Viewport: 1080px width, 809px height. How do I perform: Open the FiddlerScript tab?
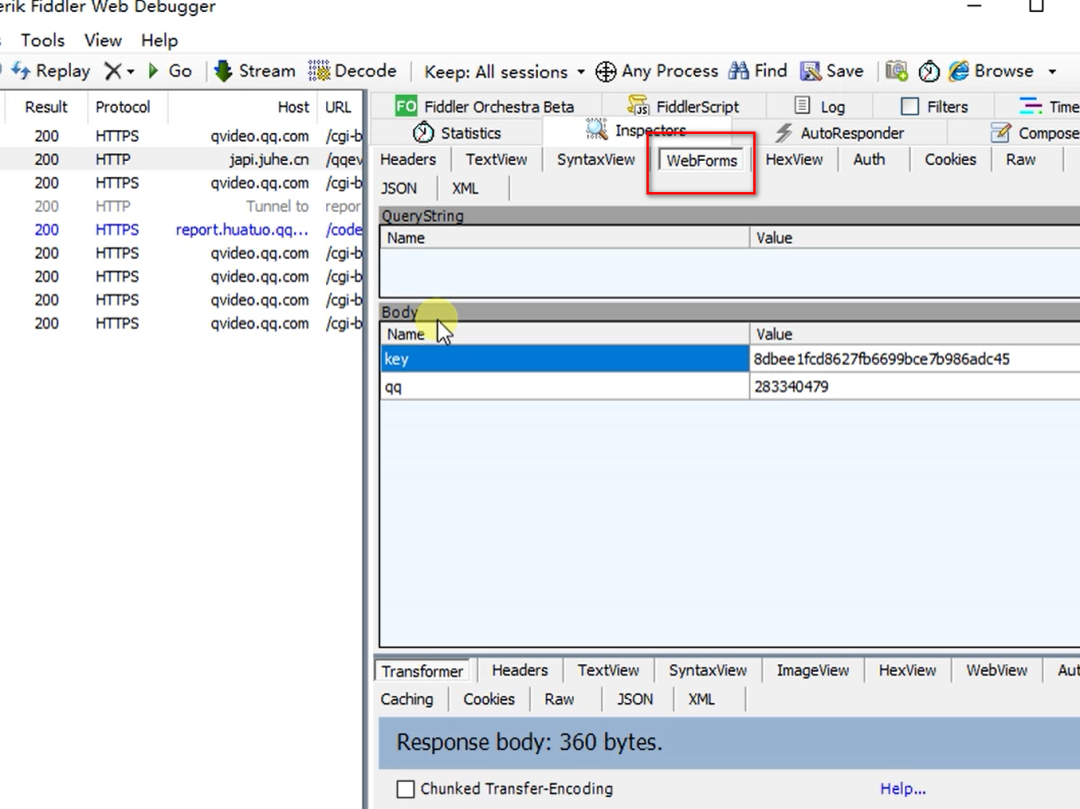[683, 107]
